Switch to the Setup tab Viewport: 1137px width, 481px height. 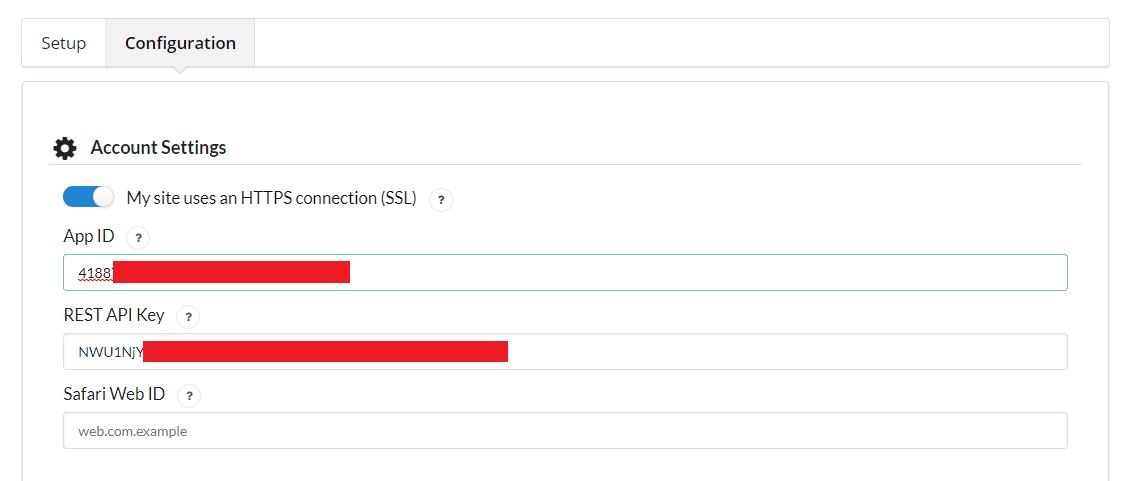click(64, 43)
